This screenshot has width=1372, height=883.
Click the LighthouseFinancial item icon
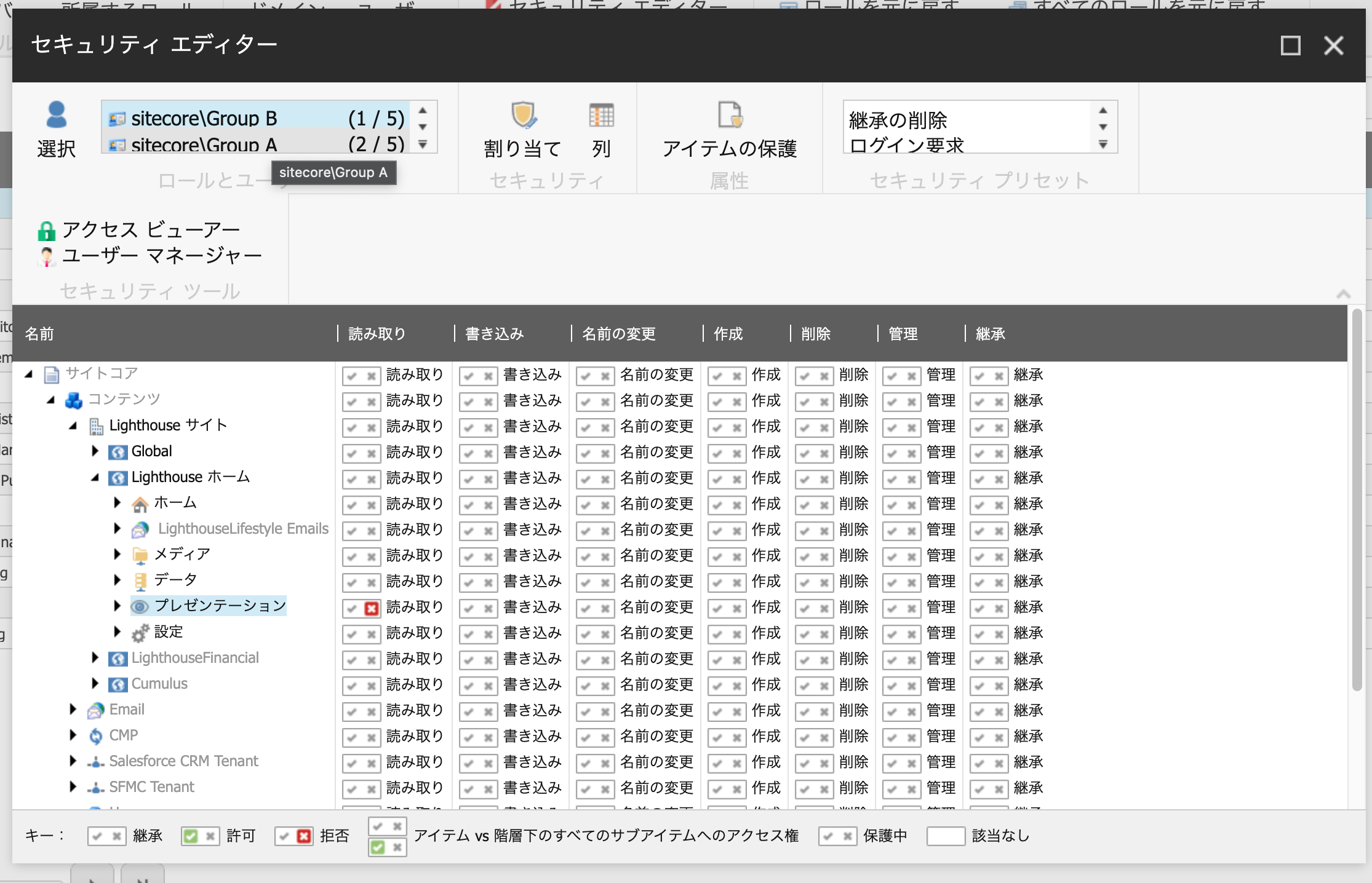tap(118, 659)
